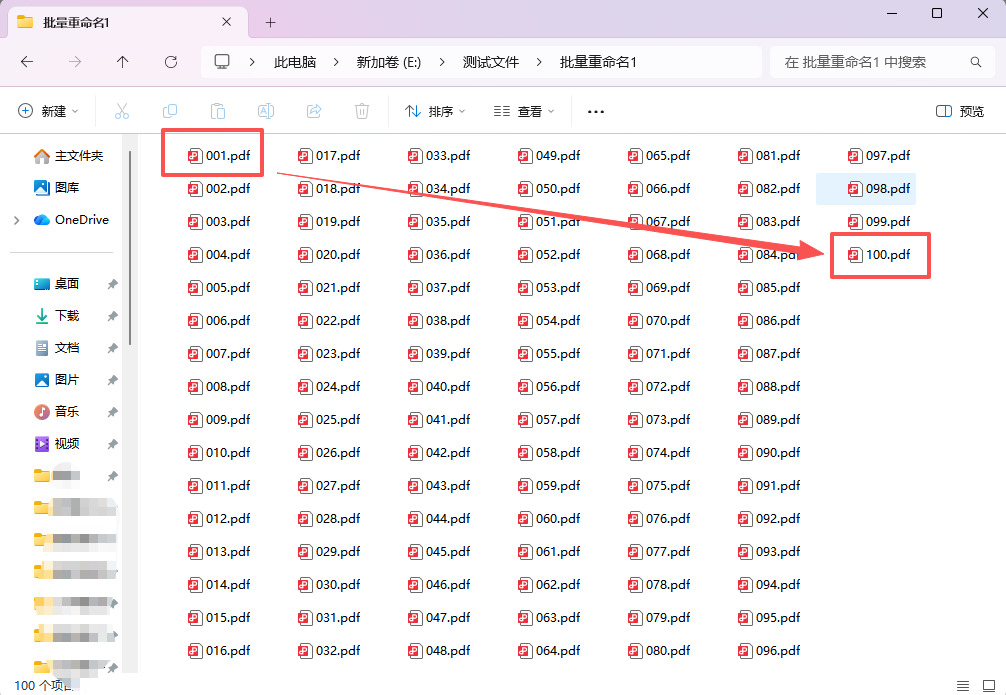Select file 040.pdf

(x=439, y=386)
